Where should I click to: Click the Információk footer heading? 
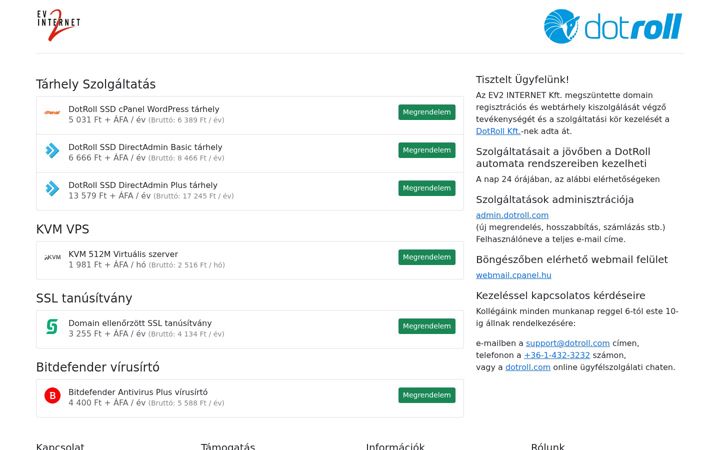click(395, 446)
